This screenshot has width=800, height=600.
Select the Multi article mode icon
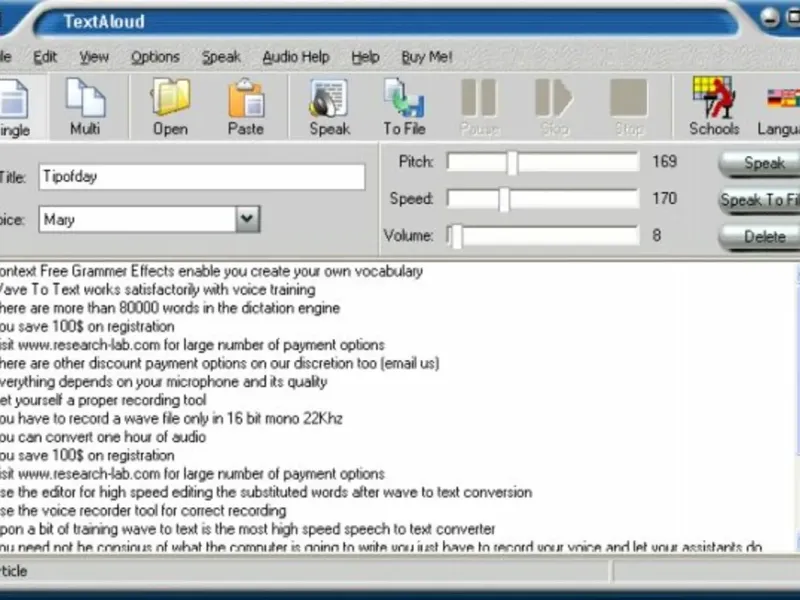coord(85,107)
